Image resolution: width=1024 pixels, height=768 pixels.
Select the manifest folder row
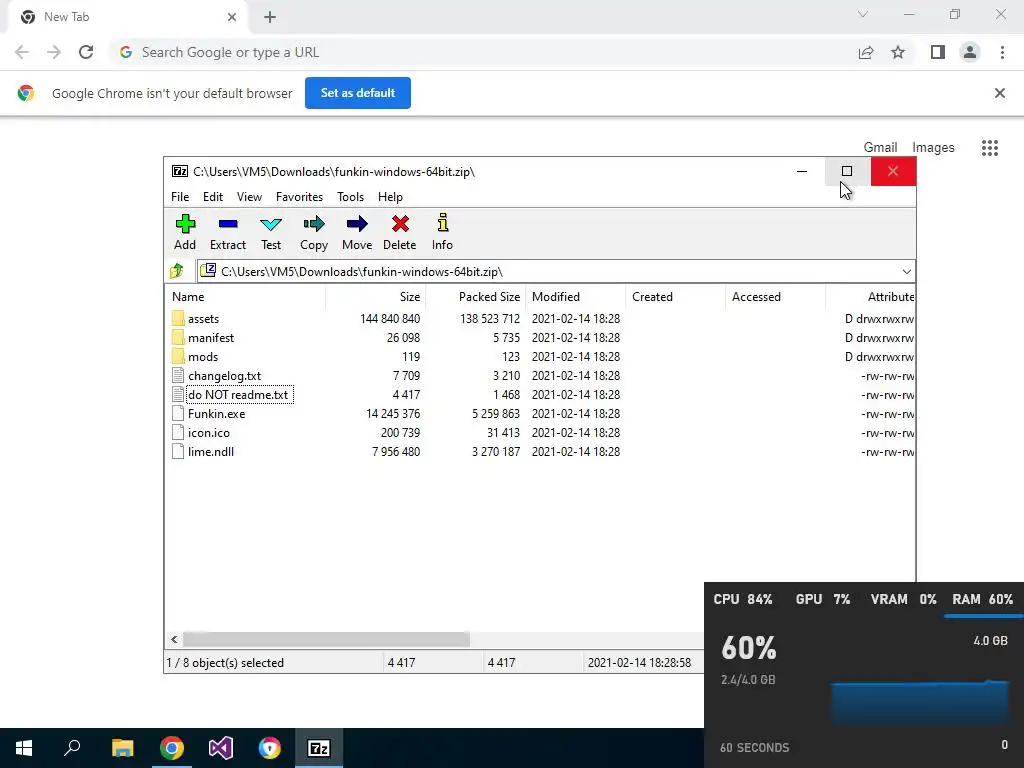(540, 338)
